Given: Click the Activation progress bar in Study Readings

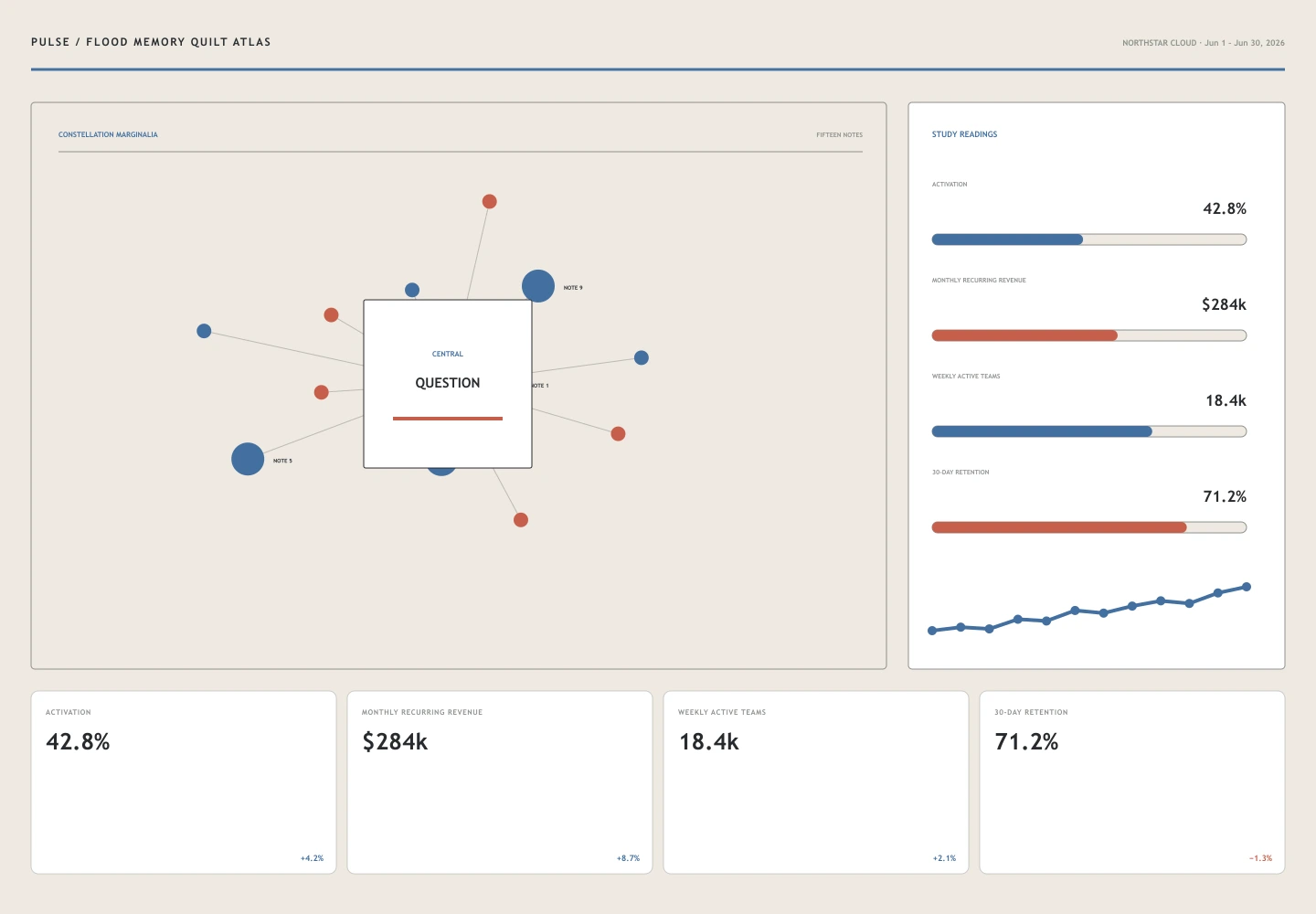Looking at the screenshot, I should pos(1089,239).
